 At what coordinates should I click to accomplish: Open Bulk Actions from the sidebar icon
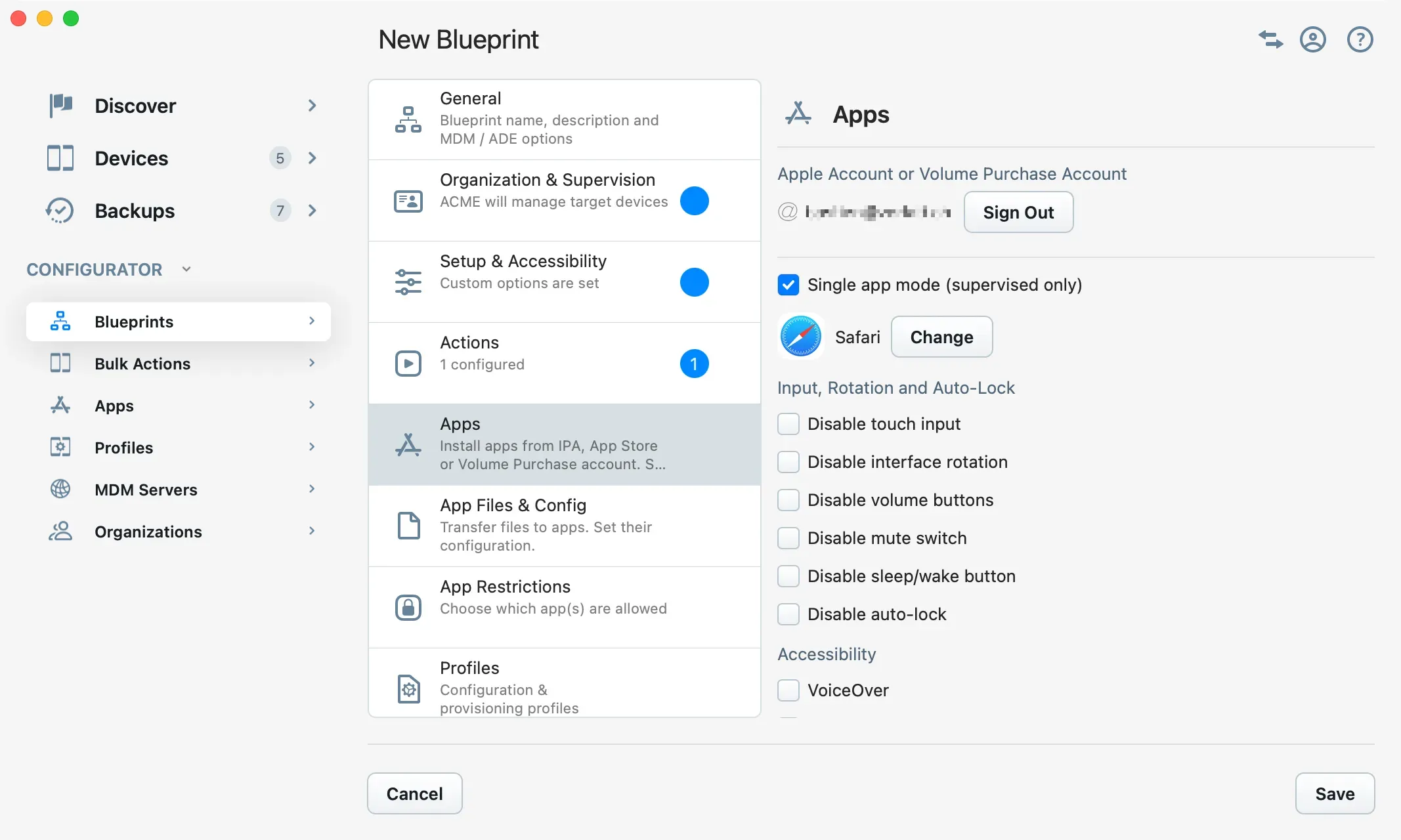[x=60, y=363]
